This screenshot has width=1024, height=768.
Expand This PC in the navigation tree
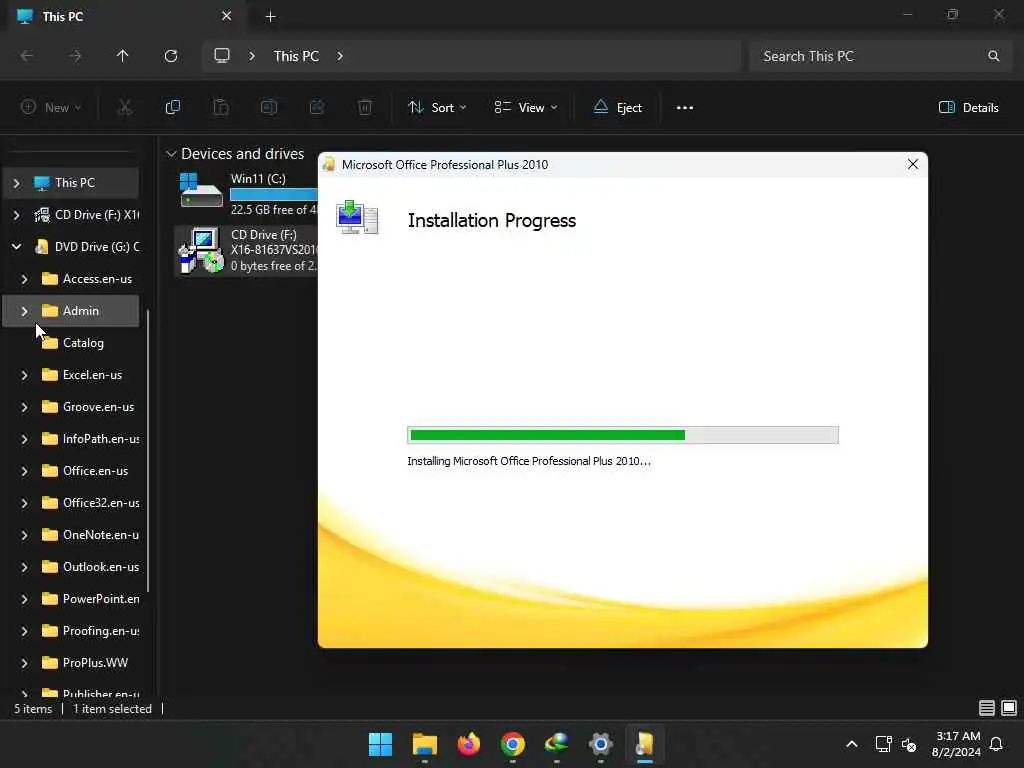click(16, 183)
